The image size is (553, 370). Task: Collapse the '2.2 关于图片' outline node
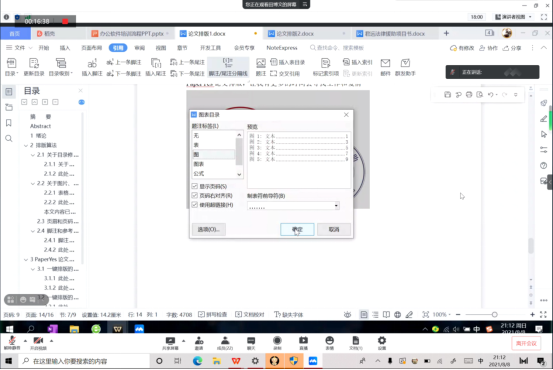pyautogui.click(x=33, y=183)
